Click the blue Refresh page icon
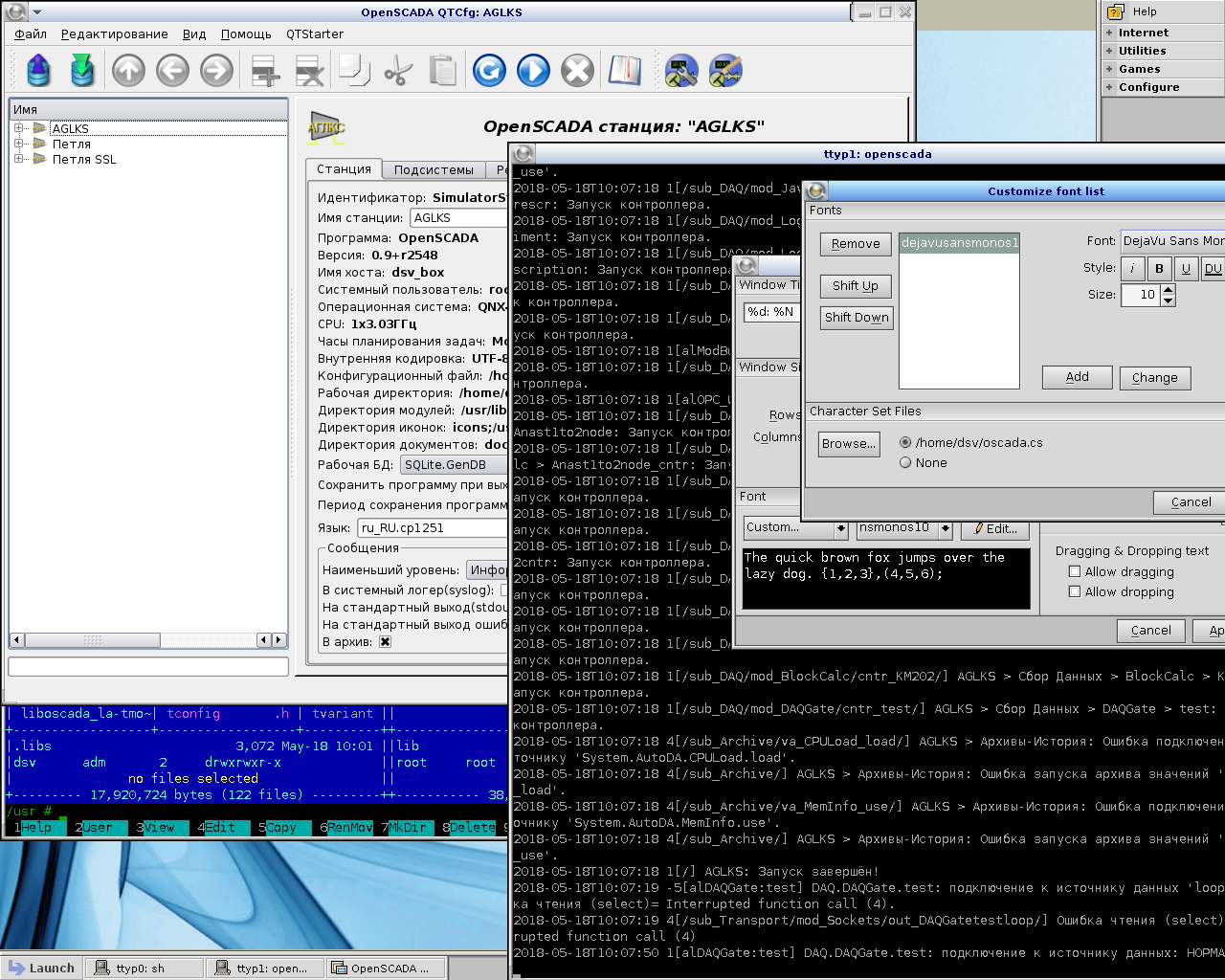This screenshot has height=980, width=1225. coord(489,71)
